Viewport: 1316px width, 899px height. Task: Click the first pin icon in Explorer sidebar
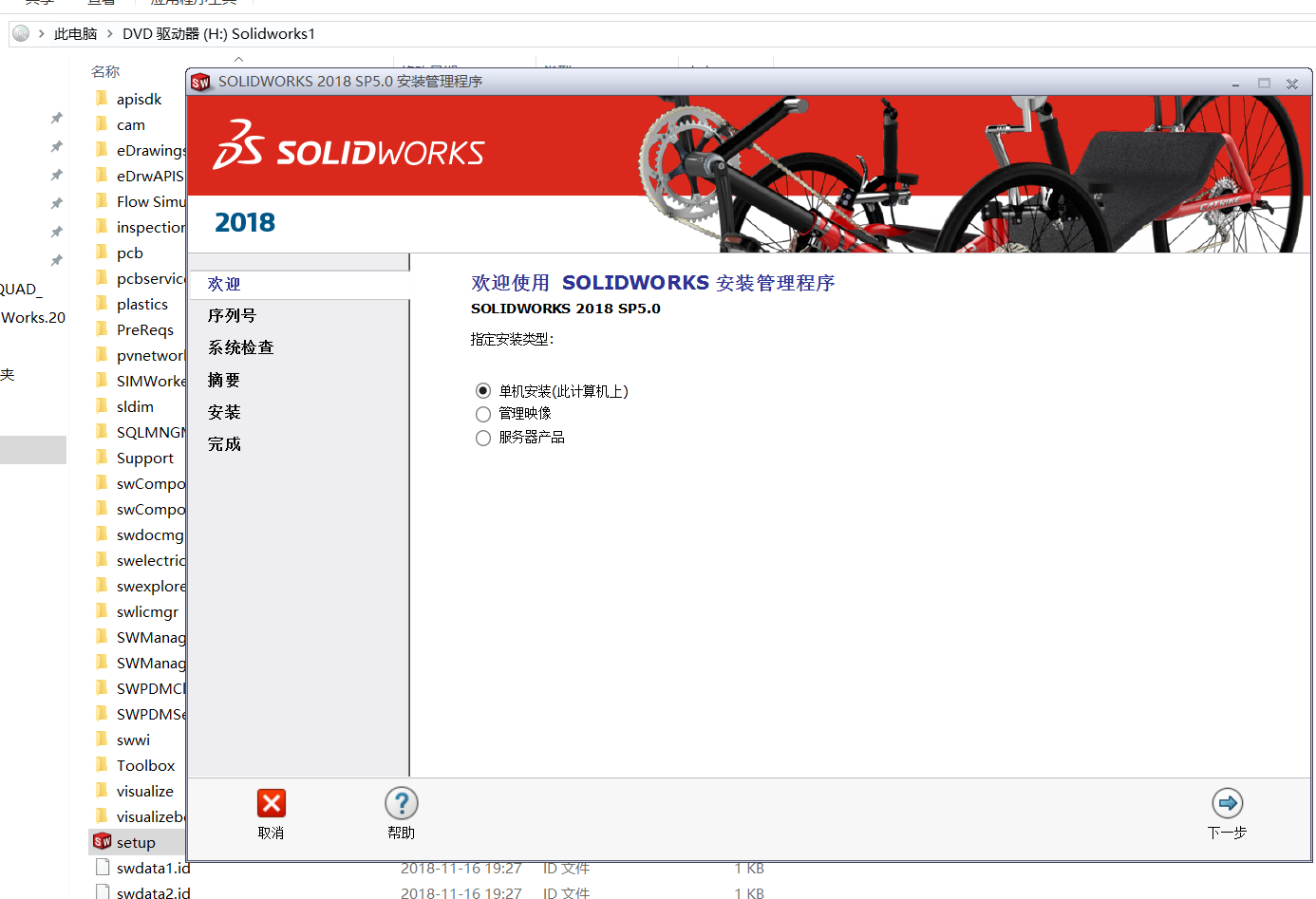[57, 118]
